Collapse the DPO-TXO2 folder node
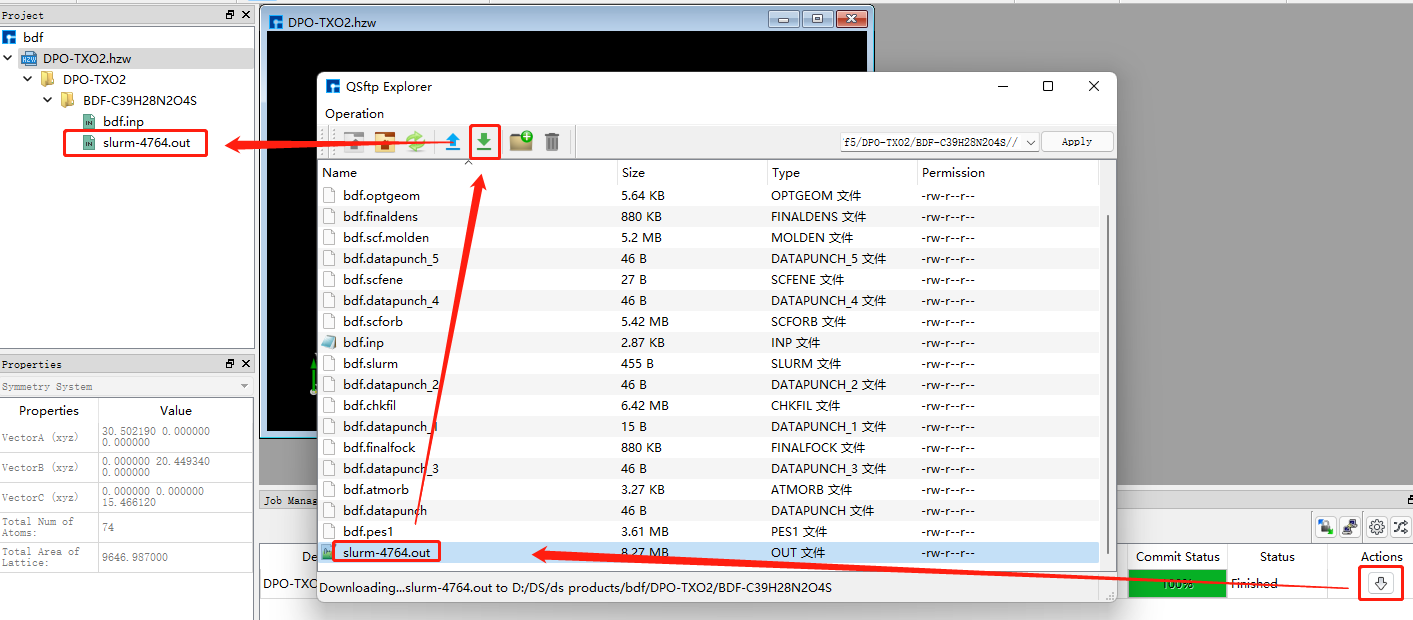Screen dimensions: 1413x620 [29, 79]
